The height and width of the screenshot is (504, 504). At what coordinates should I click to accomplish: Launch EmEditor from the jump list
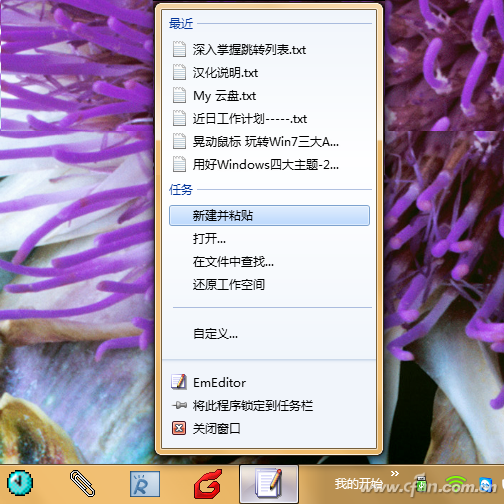pos(269,382)
